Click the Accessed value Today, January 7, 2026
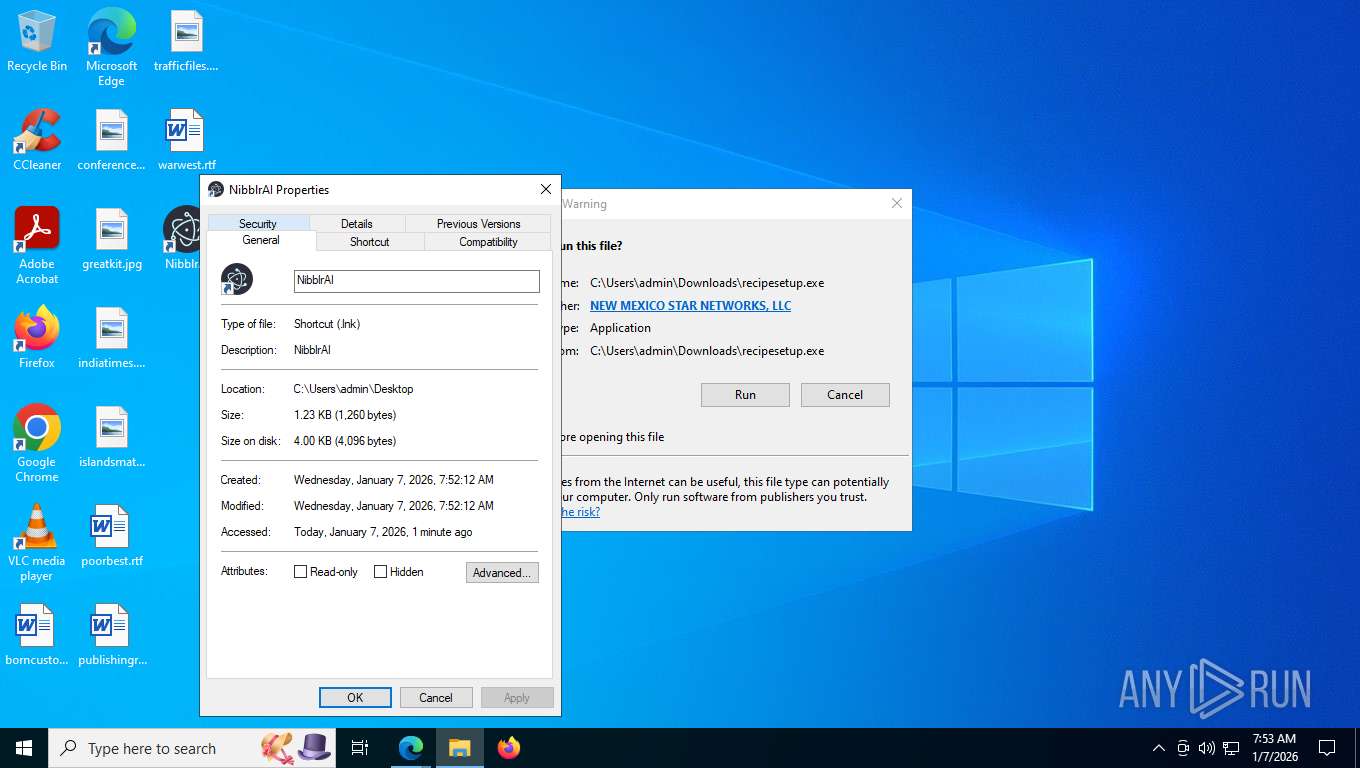 coord(383,532)
